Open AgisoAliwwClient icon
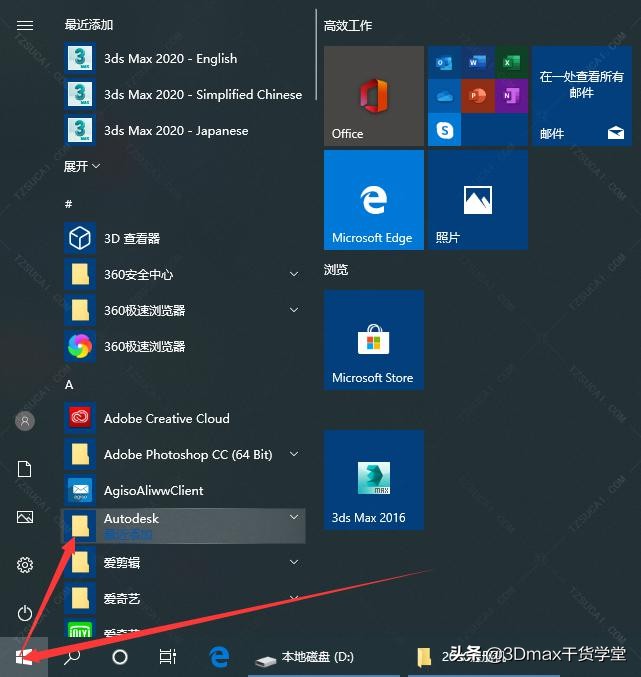The height and width of the screenshot is (677, 641). click(x=80, y=490)
